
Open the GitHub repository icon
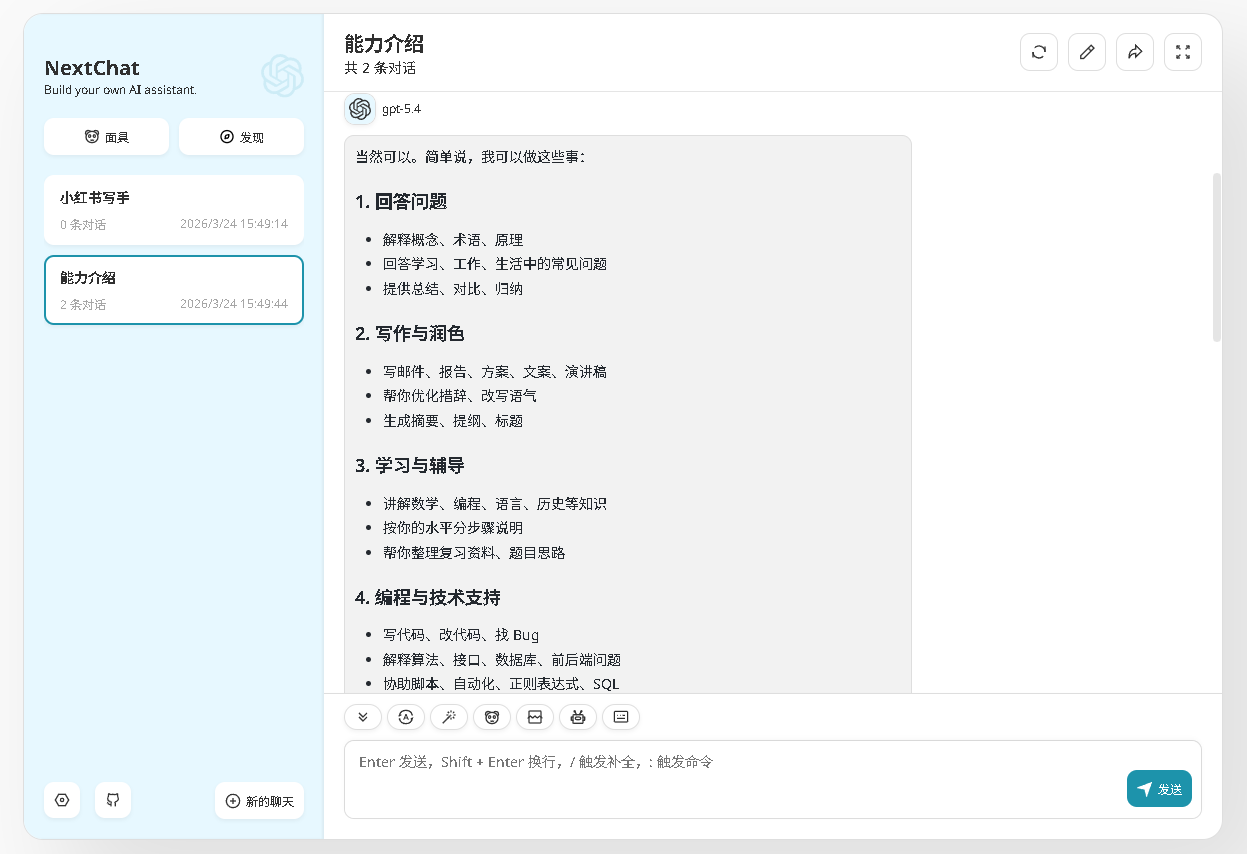click(113, 800)
